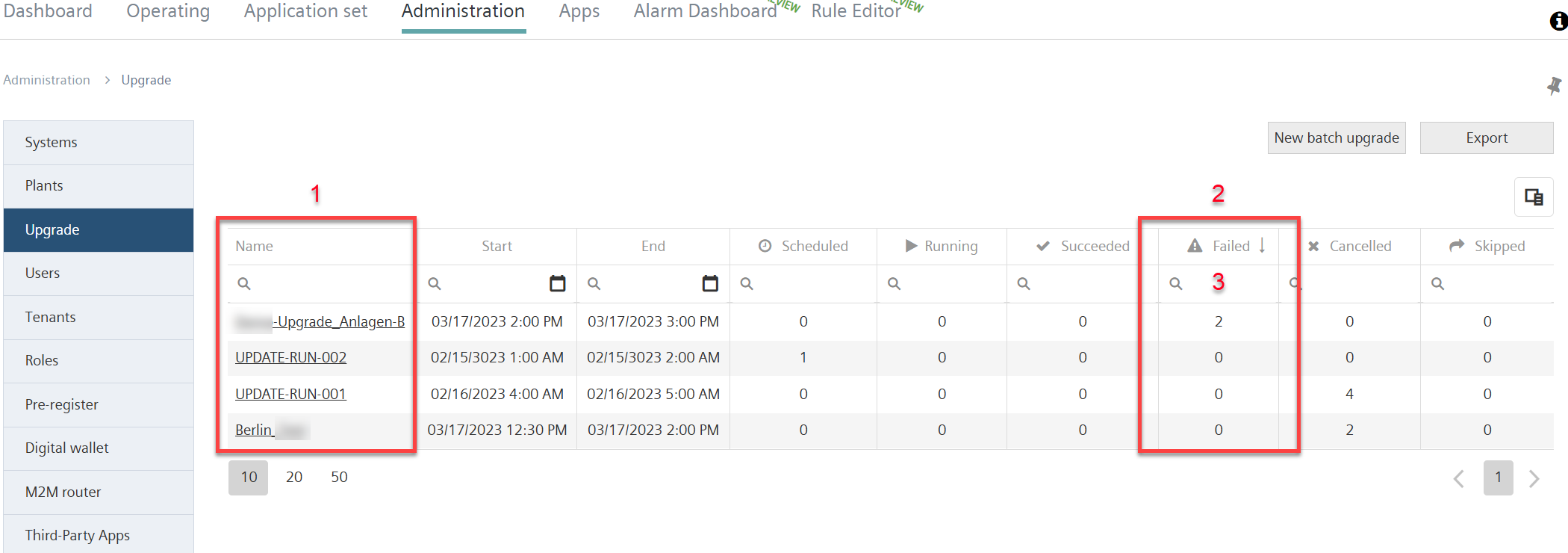Sort by the Skipped column header
Viewport: 1568px width, 553px height.
pos(1487,246)
